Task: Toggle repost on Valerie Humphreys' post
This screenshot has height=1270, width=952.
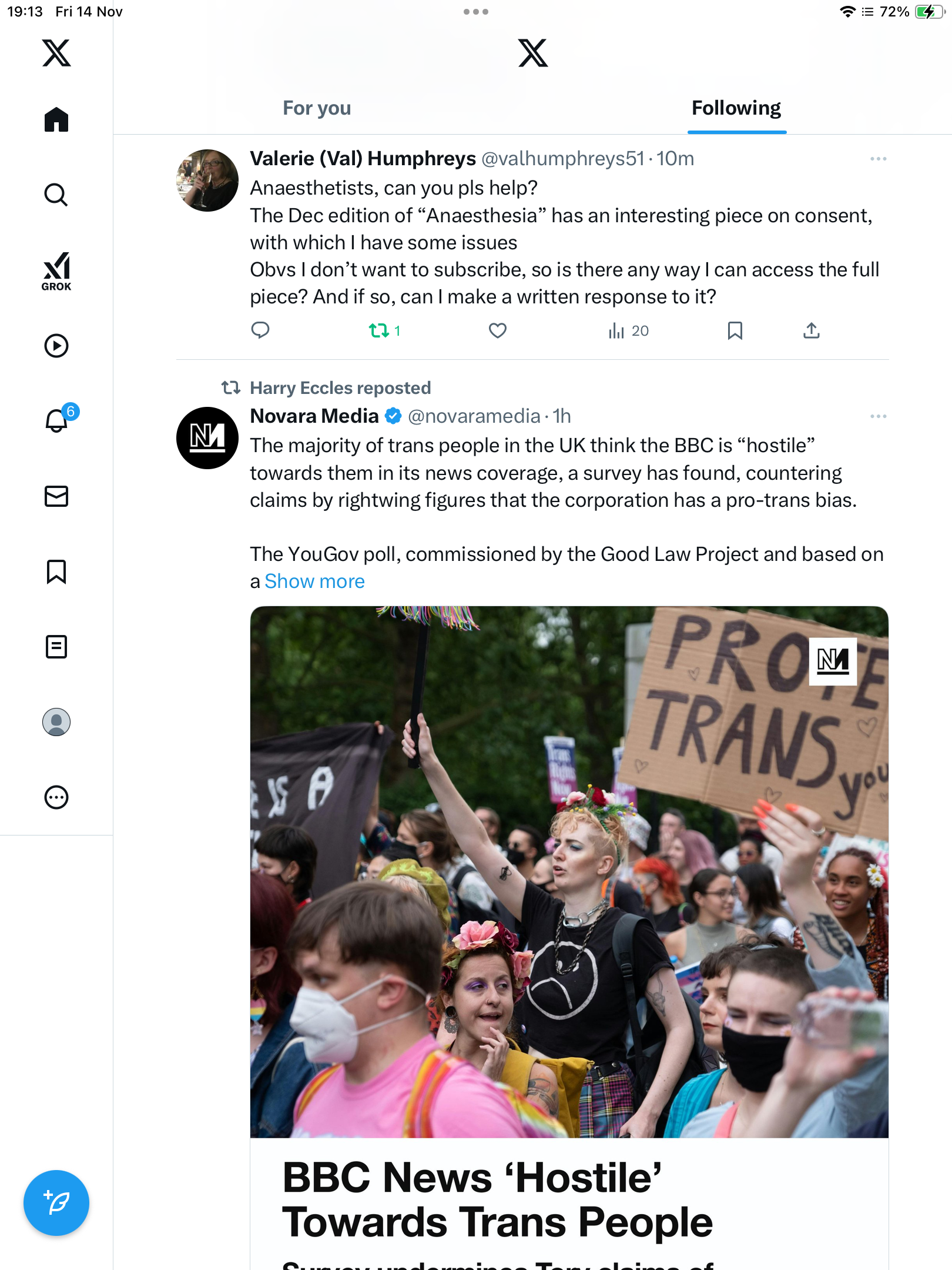Action: coord(379,330)
